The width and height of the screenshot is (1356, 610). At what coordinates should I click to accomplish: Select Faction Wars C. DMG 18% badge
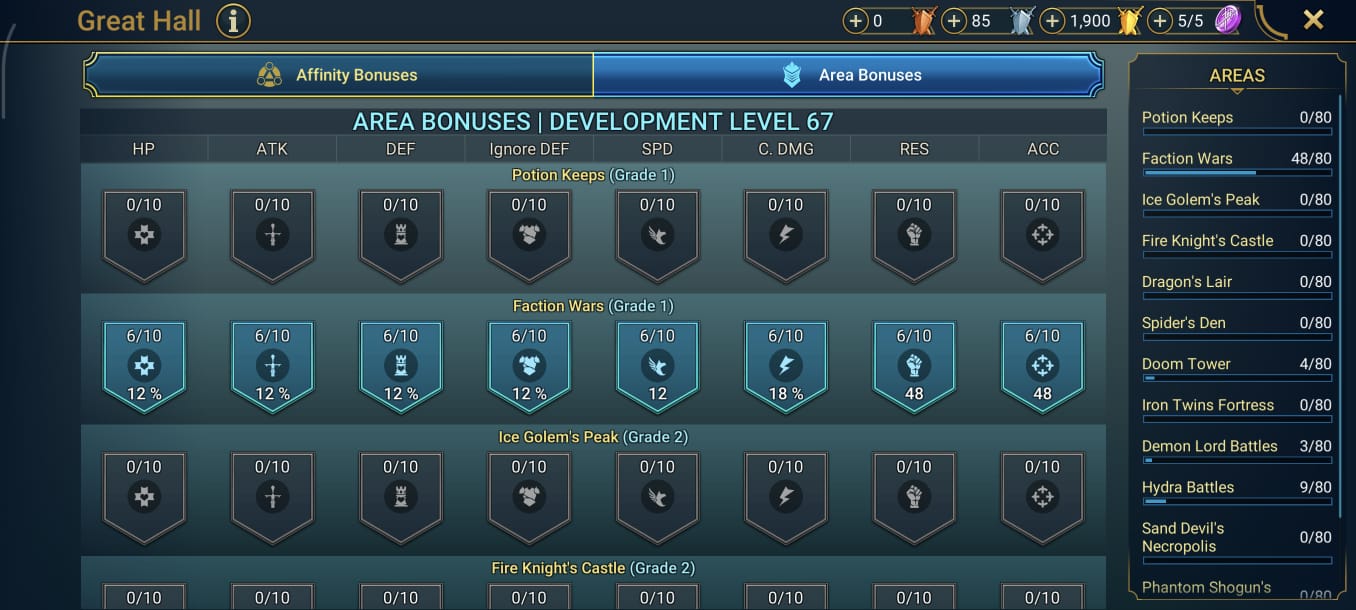786,366
